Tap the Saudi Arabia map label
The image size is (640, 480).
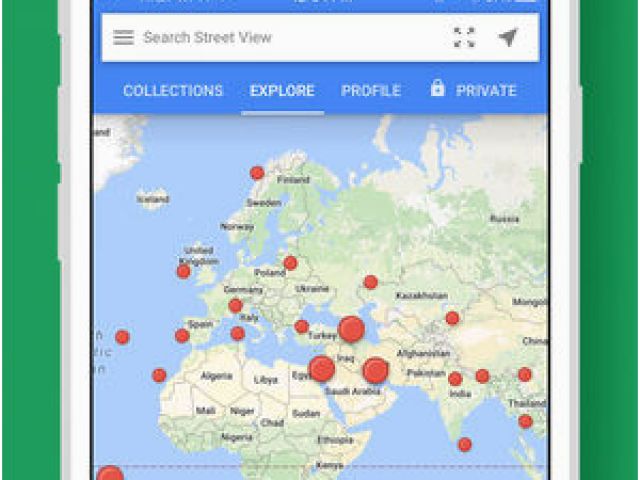pos(353,391)
